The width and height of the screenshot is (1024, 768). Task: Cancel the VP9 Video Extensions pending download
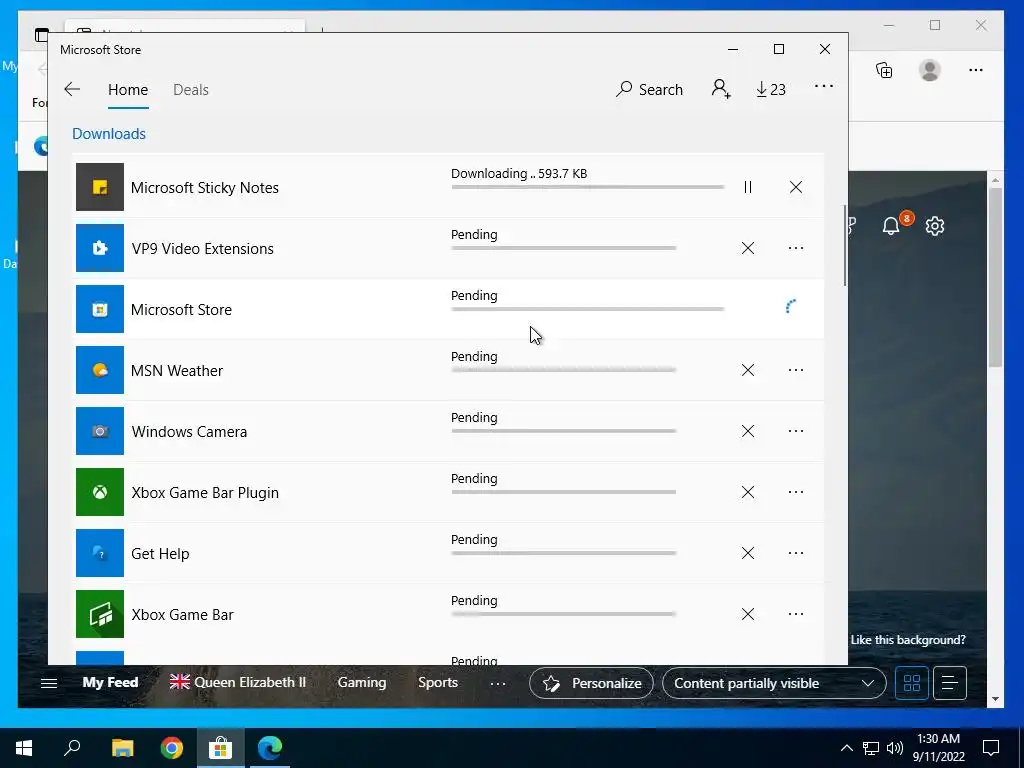pos(748,248)
